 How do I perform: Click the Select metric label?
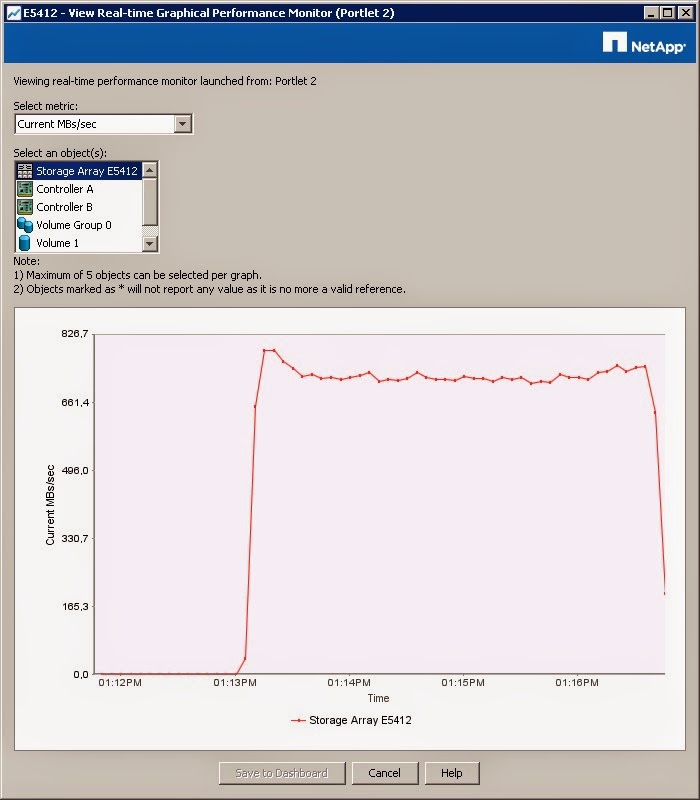[46, 106]
